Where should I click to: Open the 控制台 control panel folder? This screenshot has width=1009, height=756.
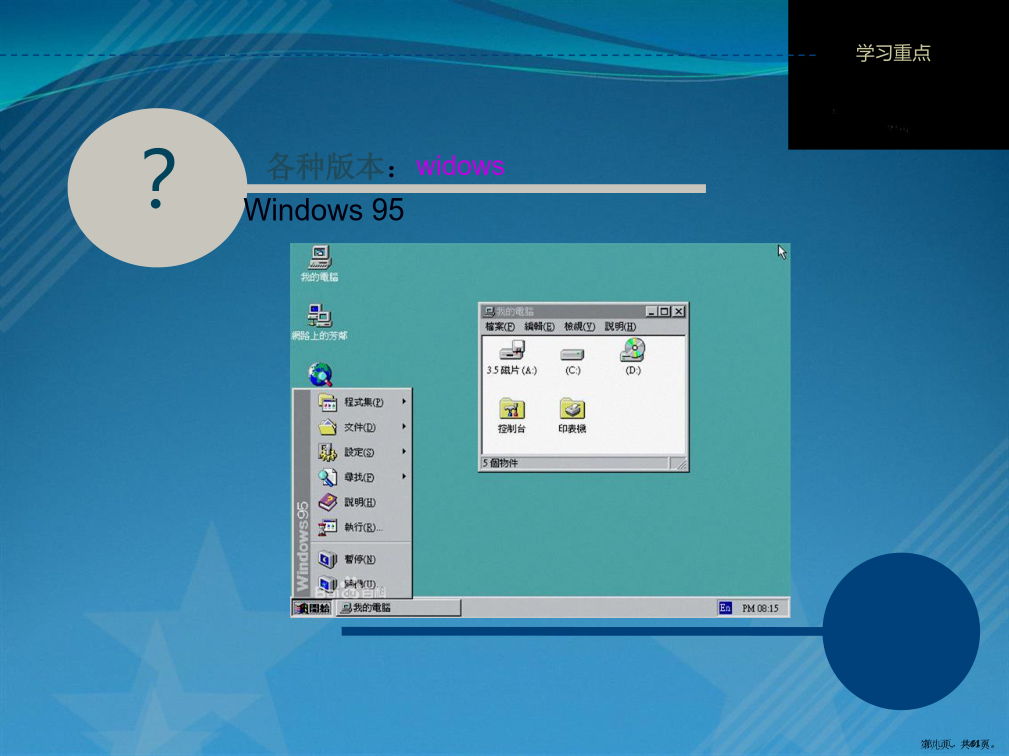512,416
